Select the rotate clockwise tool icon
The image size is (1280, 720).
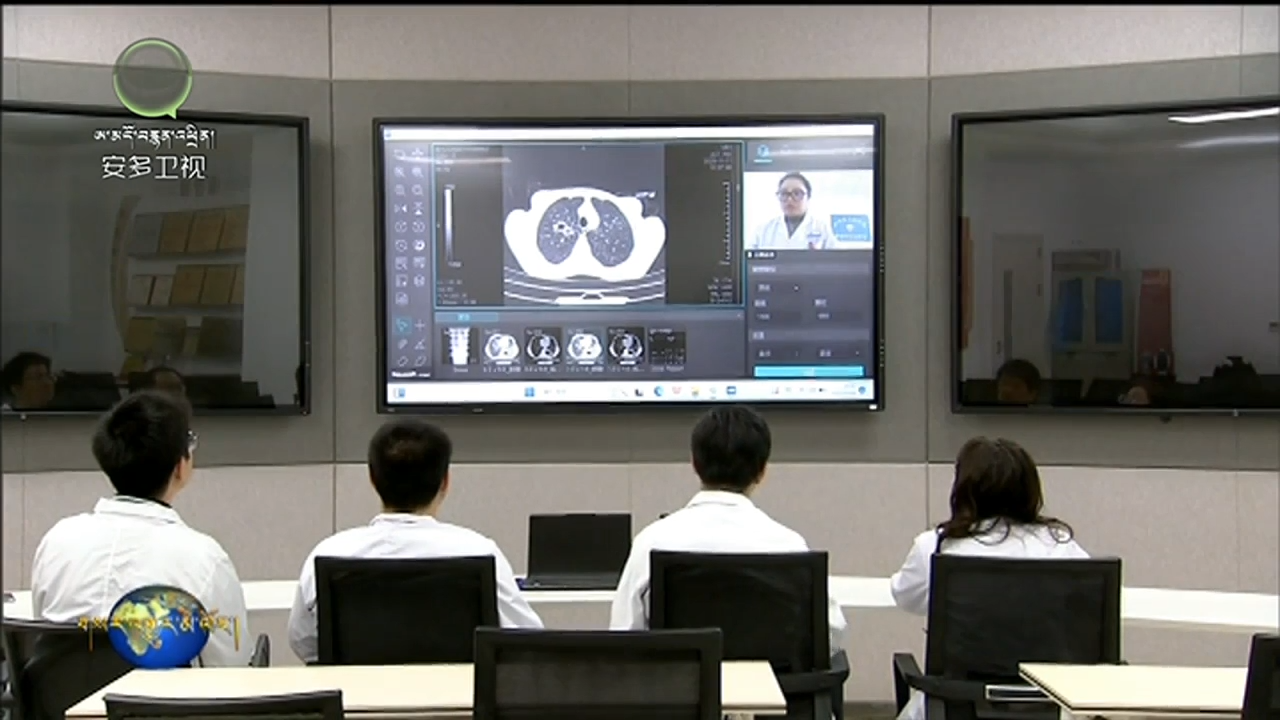coord(419,226)
